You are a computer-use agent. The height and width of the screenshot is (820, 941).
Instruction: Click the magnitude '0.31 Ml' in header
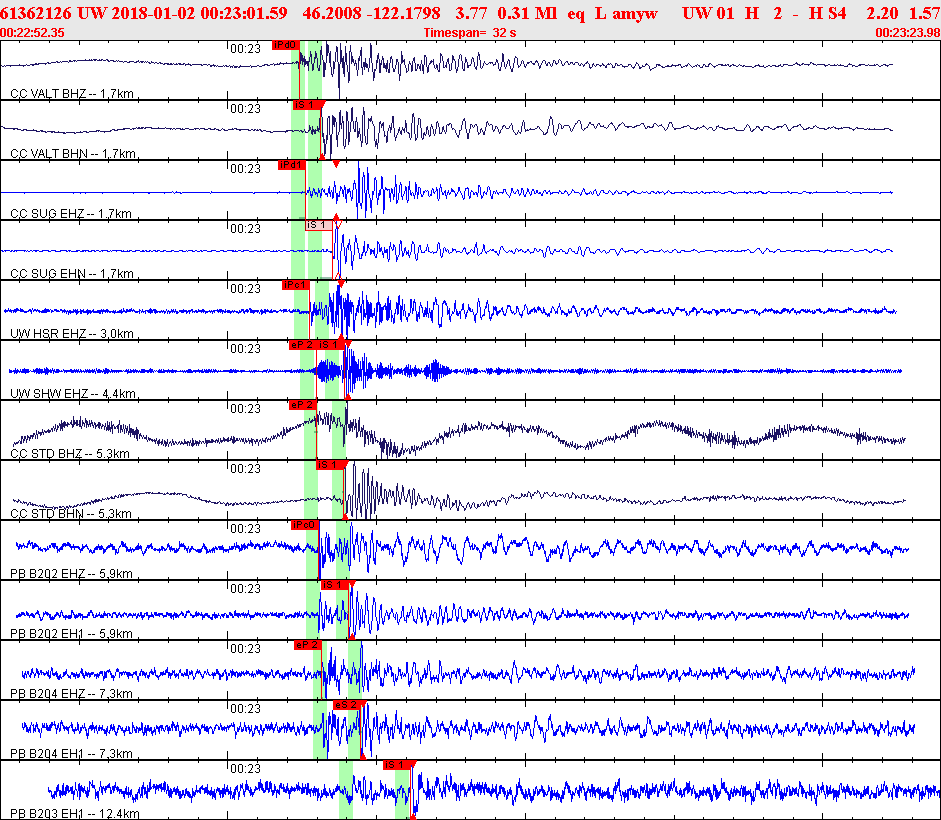coord(528,13)
